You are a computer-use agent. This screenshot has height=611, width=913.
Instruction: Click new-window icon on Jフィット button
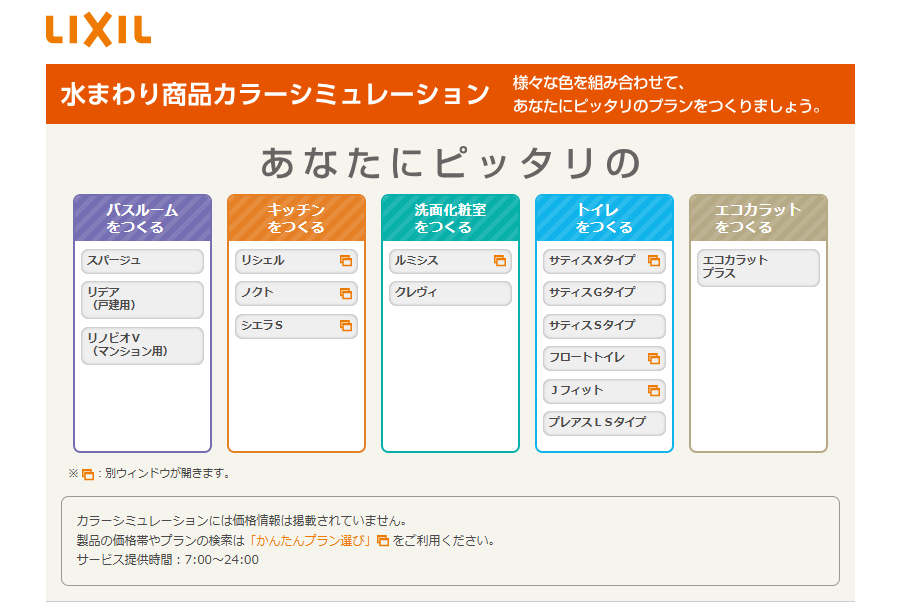[654, 390]
